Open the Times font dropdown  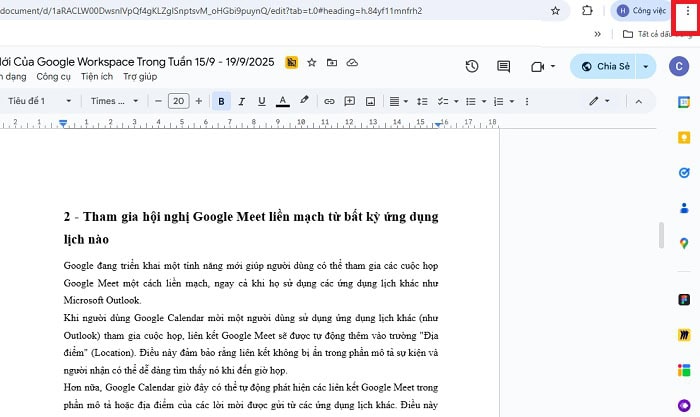click(115, 101)
